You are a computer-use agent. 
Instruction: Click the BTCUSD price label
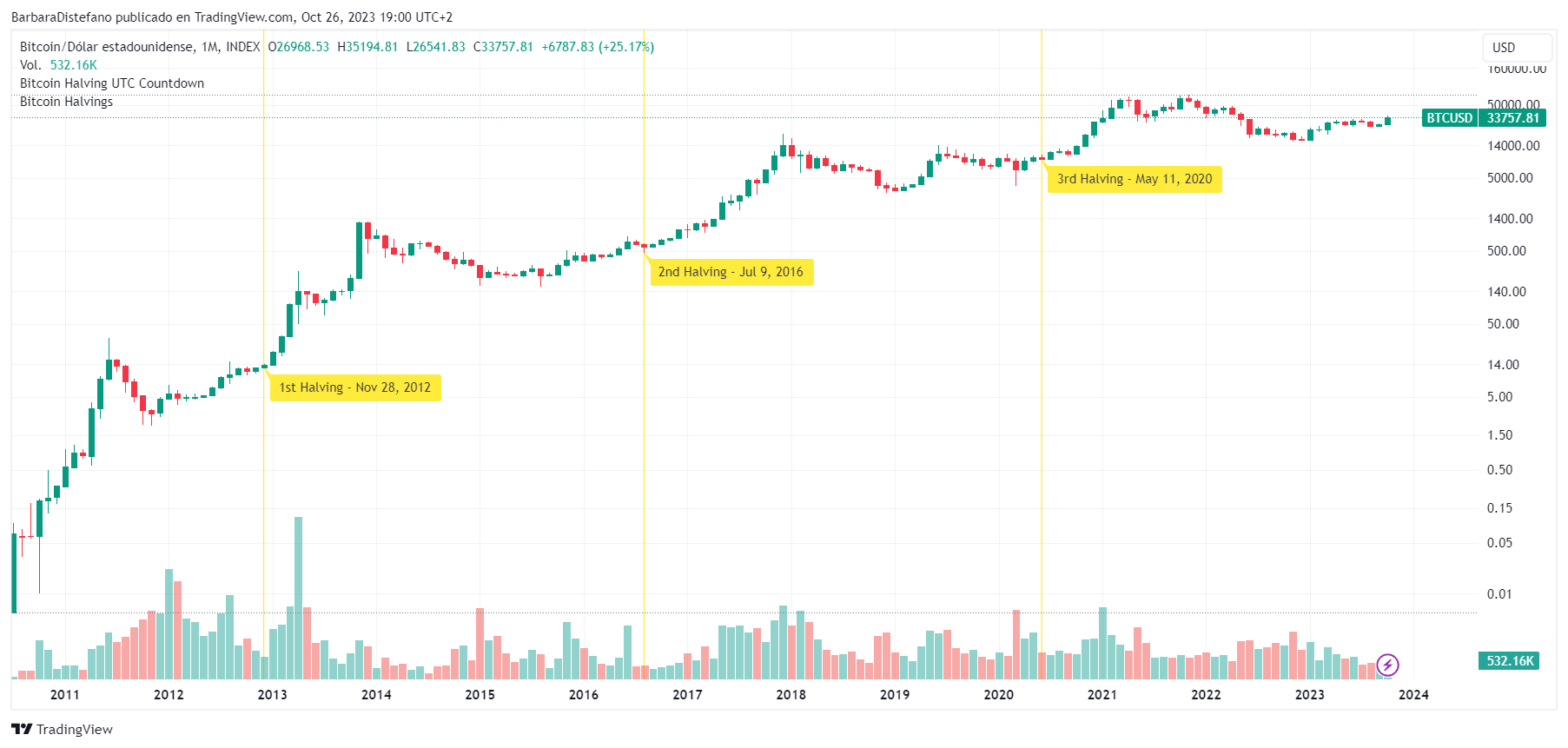pyautogui.click(x=1449, y=118)
